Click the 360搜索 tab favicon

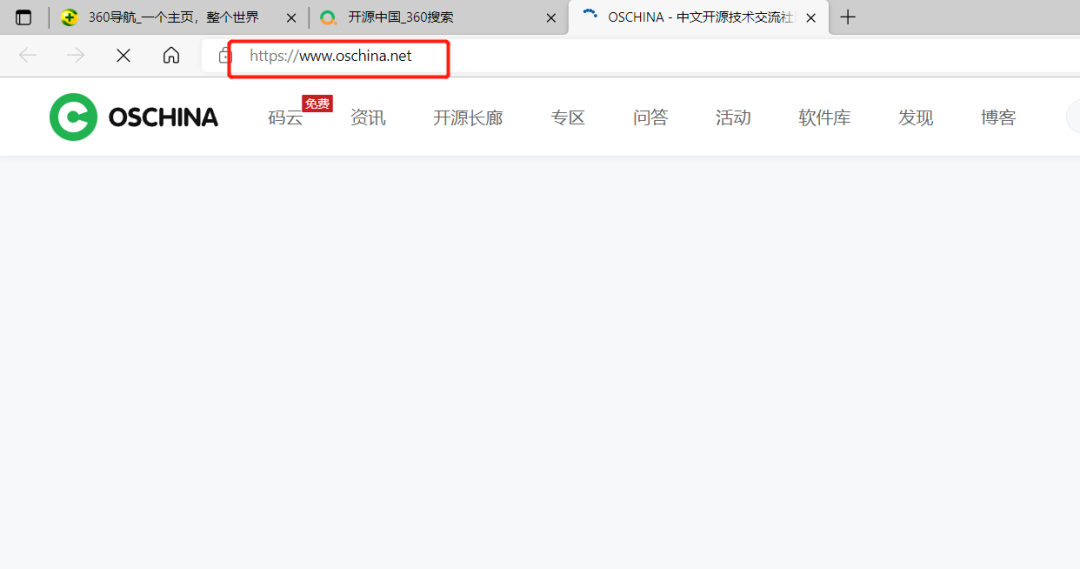[329, 18]
